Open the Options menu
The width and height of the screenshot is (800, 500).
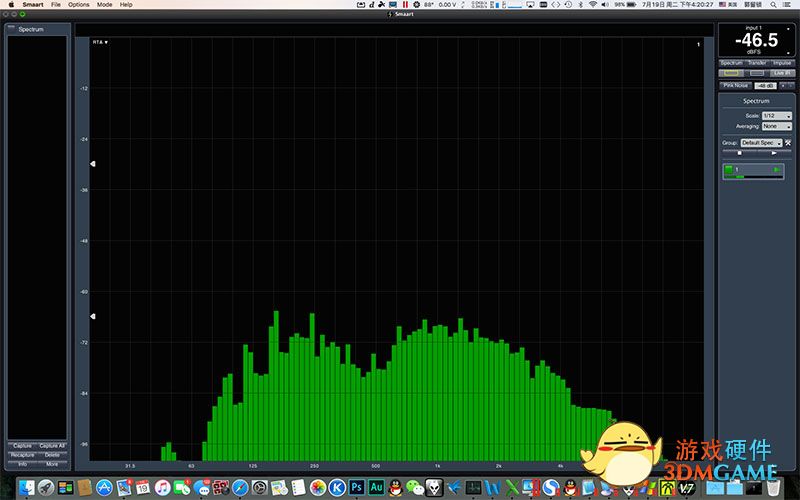click(x=78, y=5)
